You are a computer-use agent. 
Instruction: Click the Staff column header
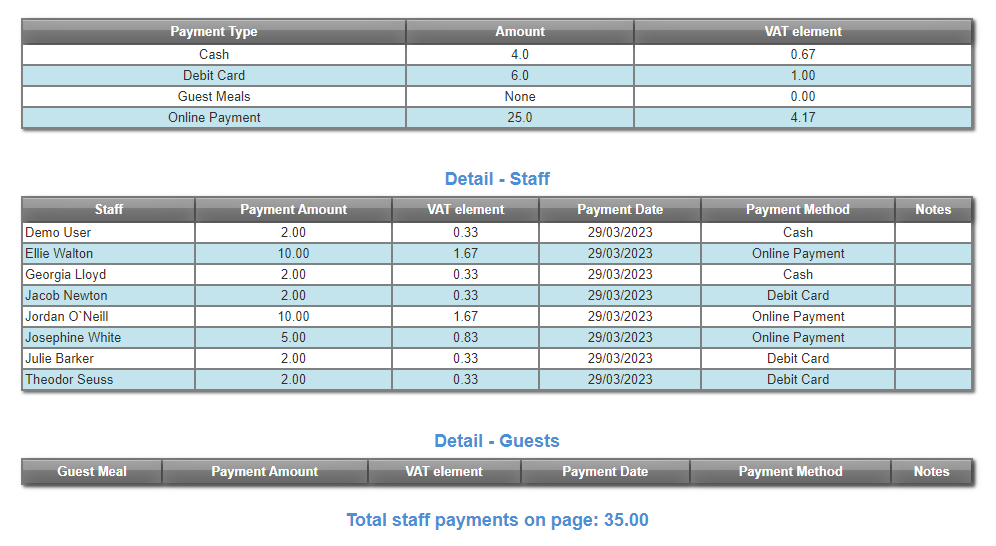click(x=109, y=210)
